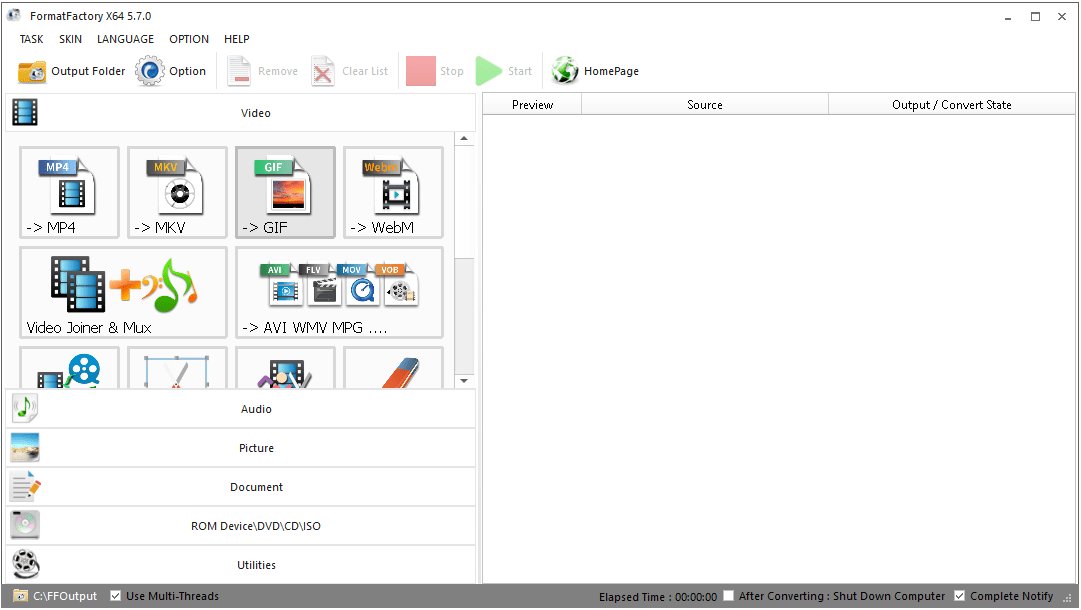Select the -> MKV conversion tile
The image size is (1081, 610).
pos(177,192)
